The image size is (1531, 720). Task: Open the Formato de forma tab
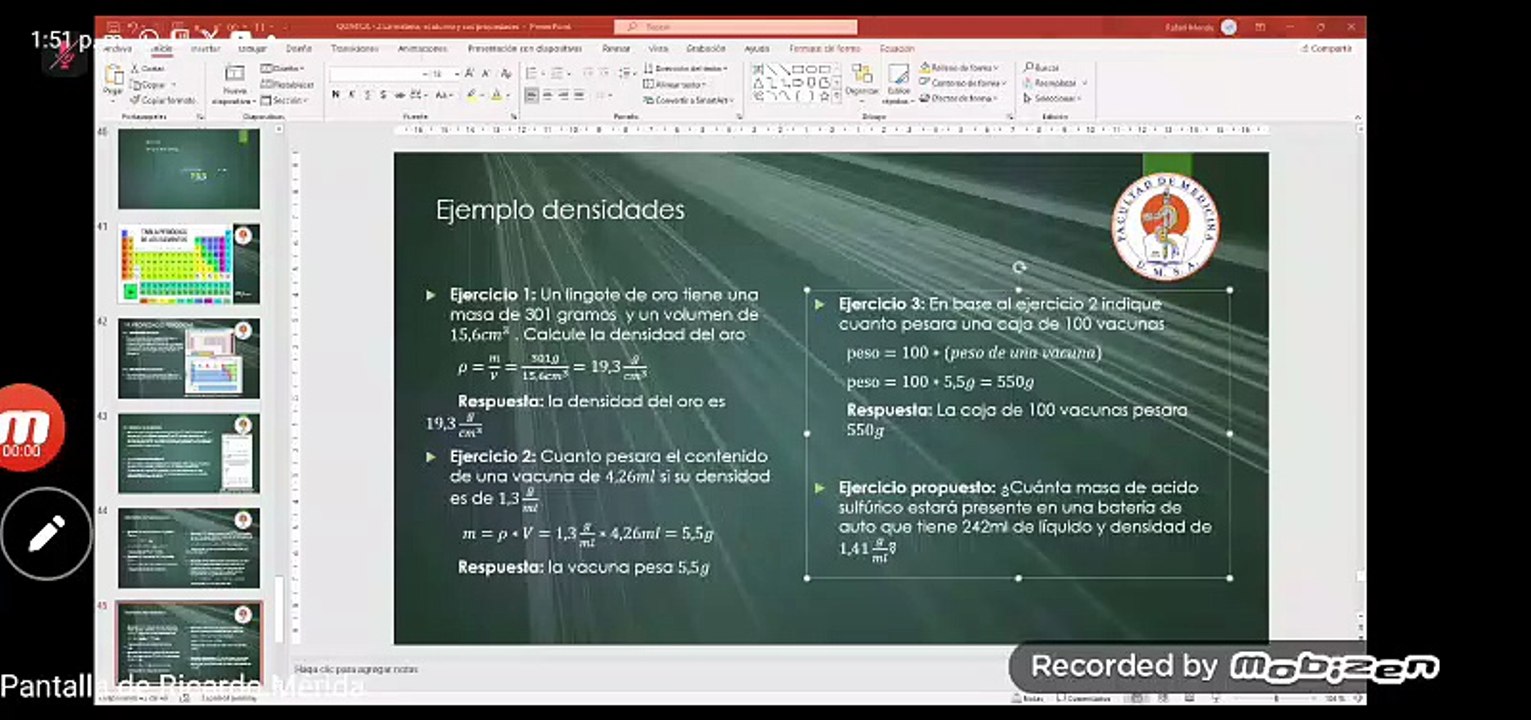click(x=824, y=48)
